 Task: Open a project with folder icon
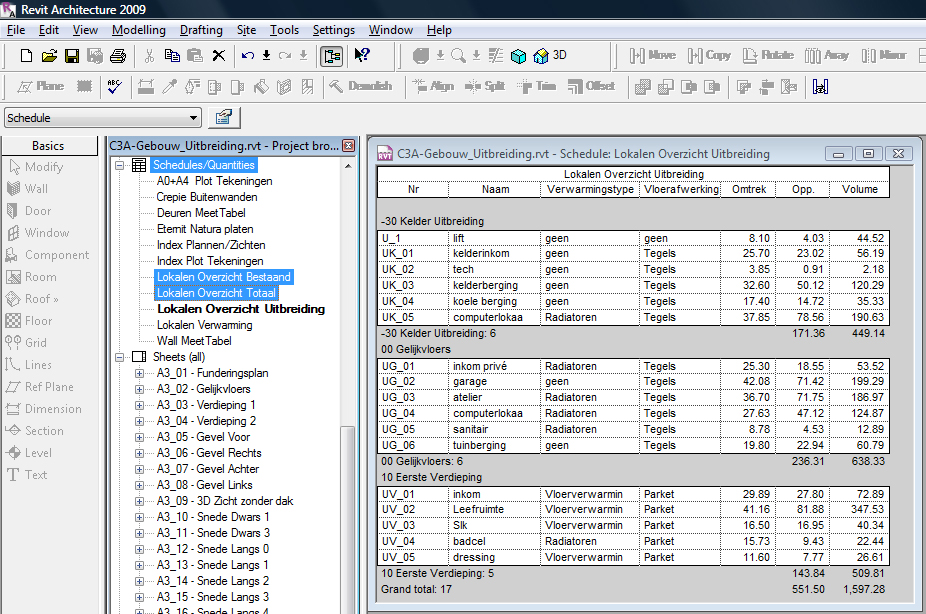point(49,55)
